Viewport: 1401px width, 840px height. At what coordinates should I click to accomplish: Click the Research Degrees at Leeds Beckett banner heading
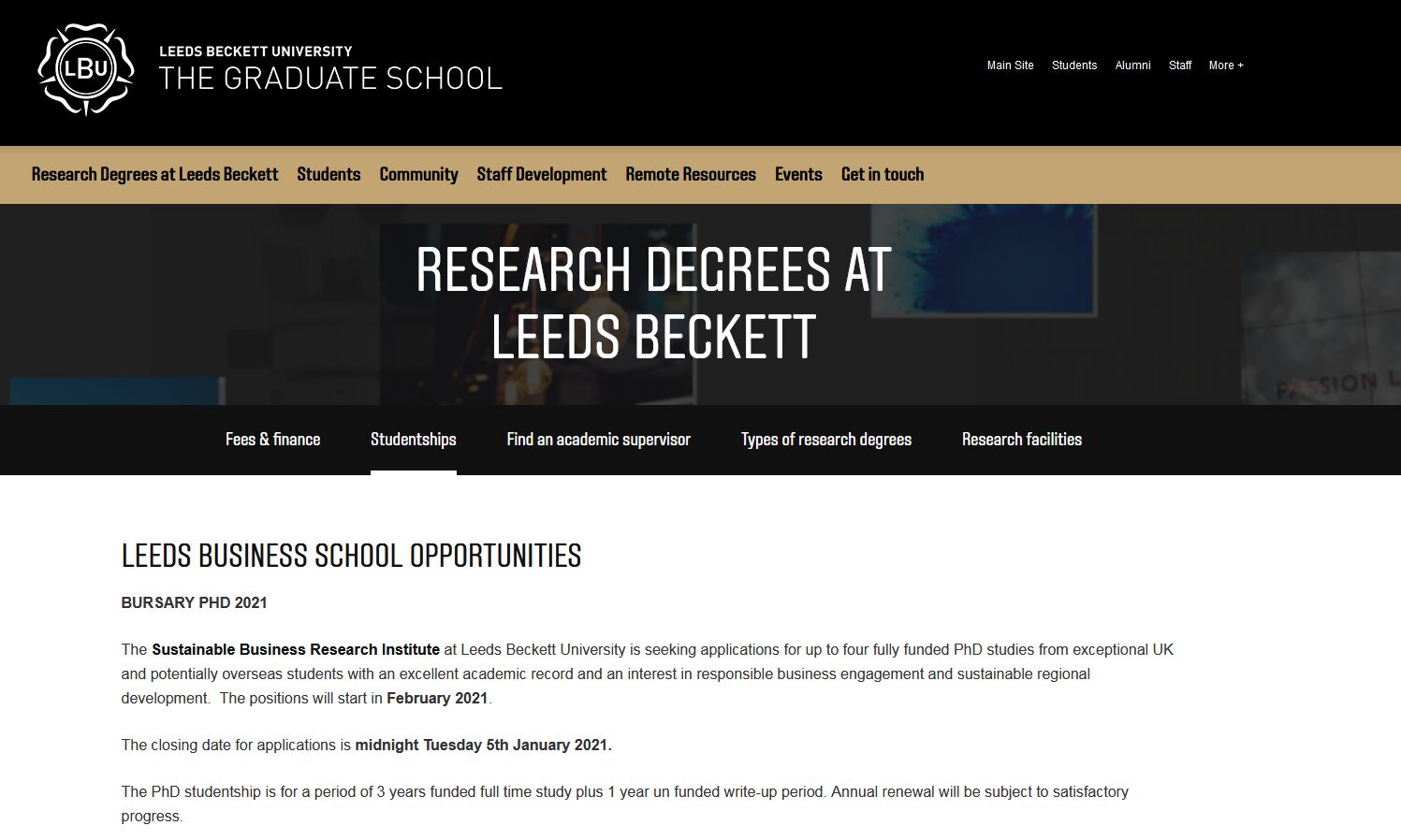pos(653,303)
